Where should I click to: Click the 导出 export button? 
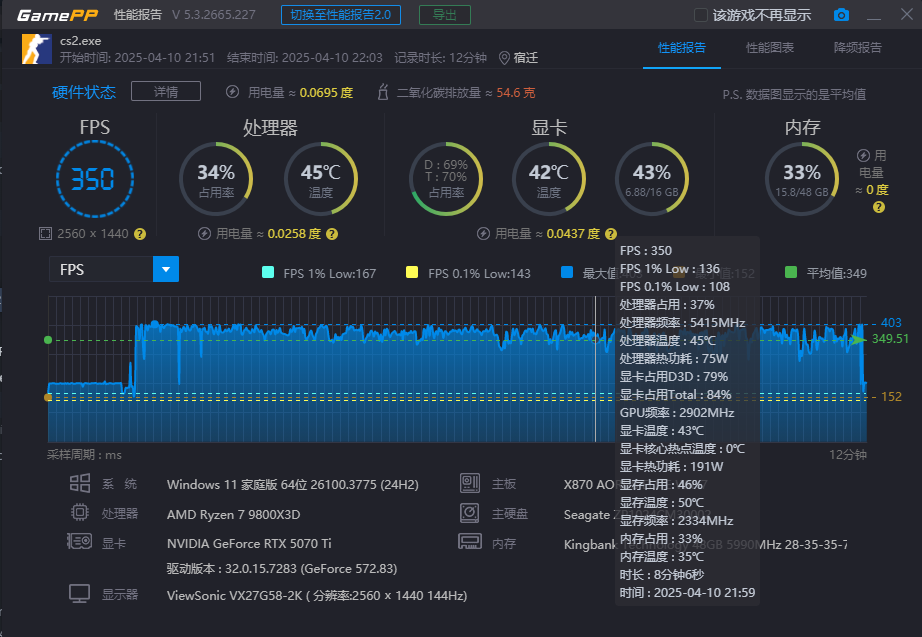click(445, 14)
